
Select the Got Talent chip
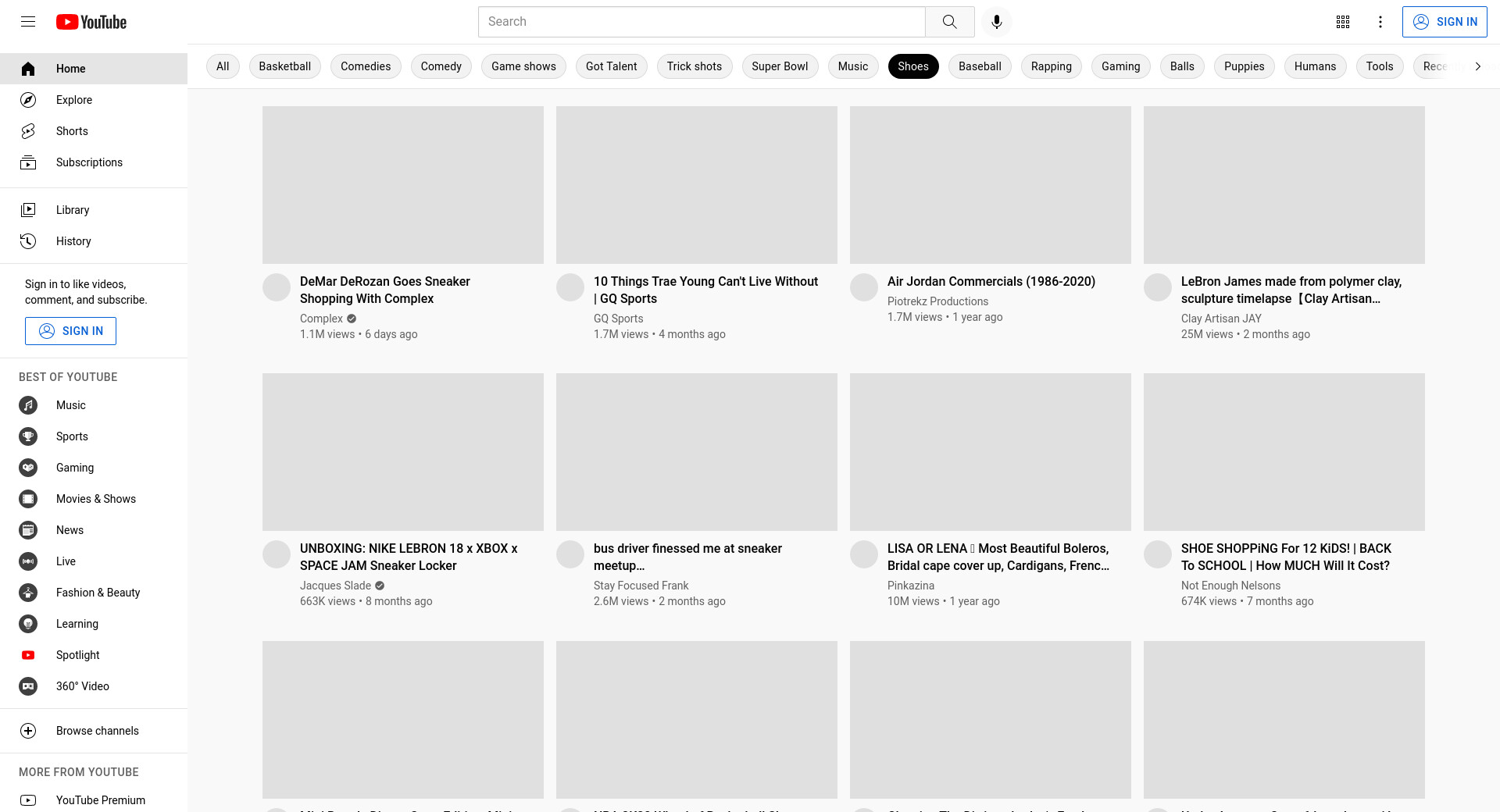coord(612,66)
